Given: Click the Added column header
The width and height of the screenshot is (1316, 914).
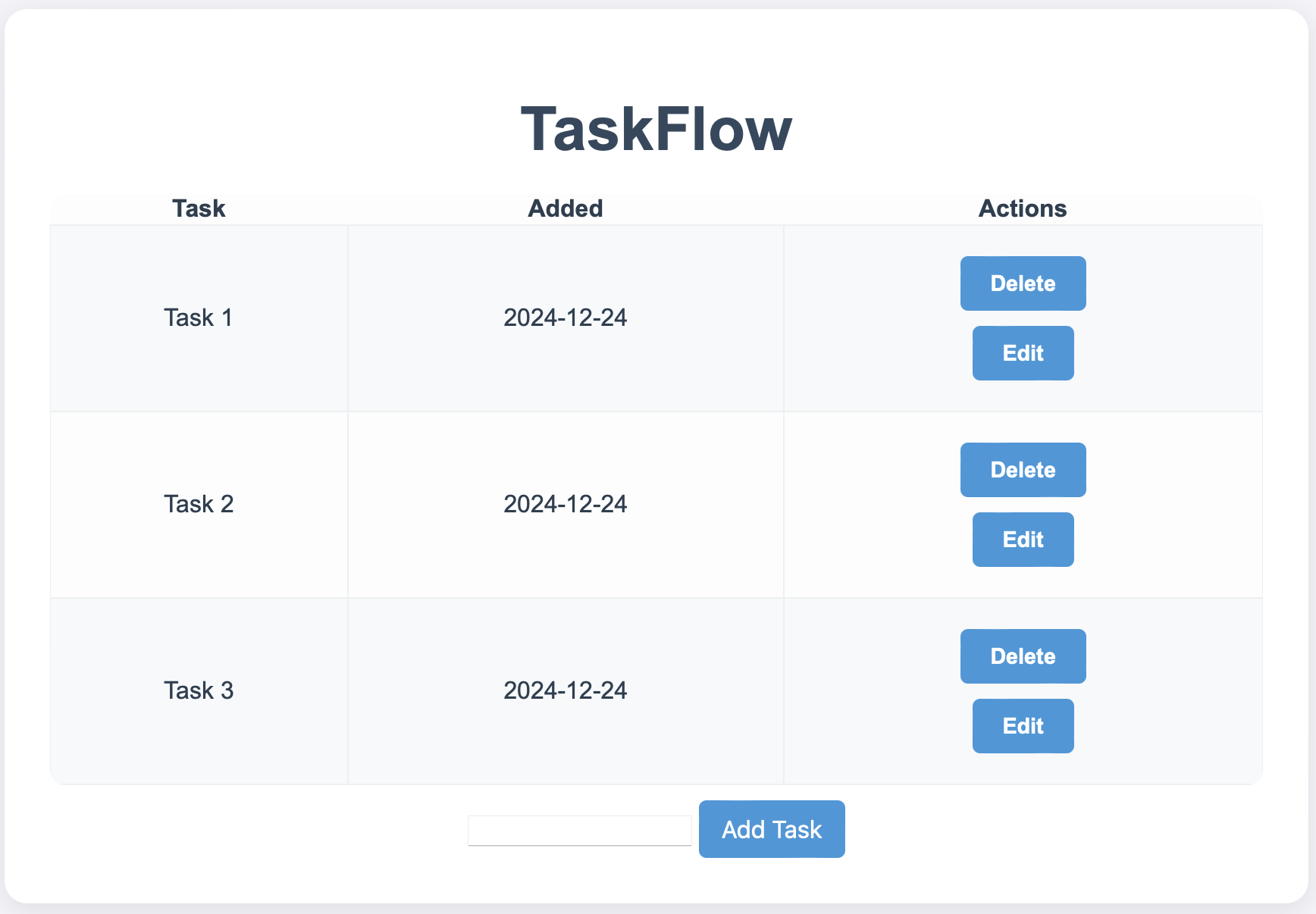Looking at the screenshot, I should click(x=566, y=208).
